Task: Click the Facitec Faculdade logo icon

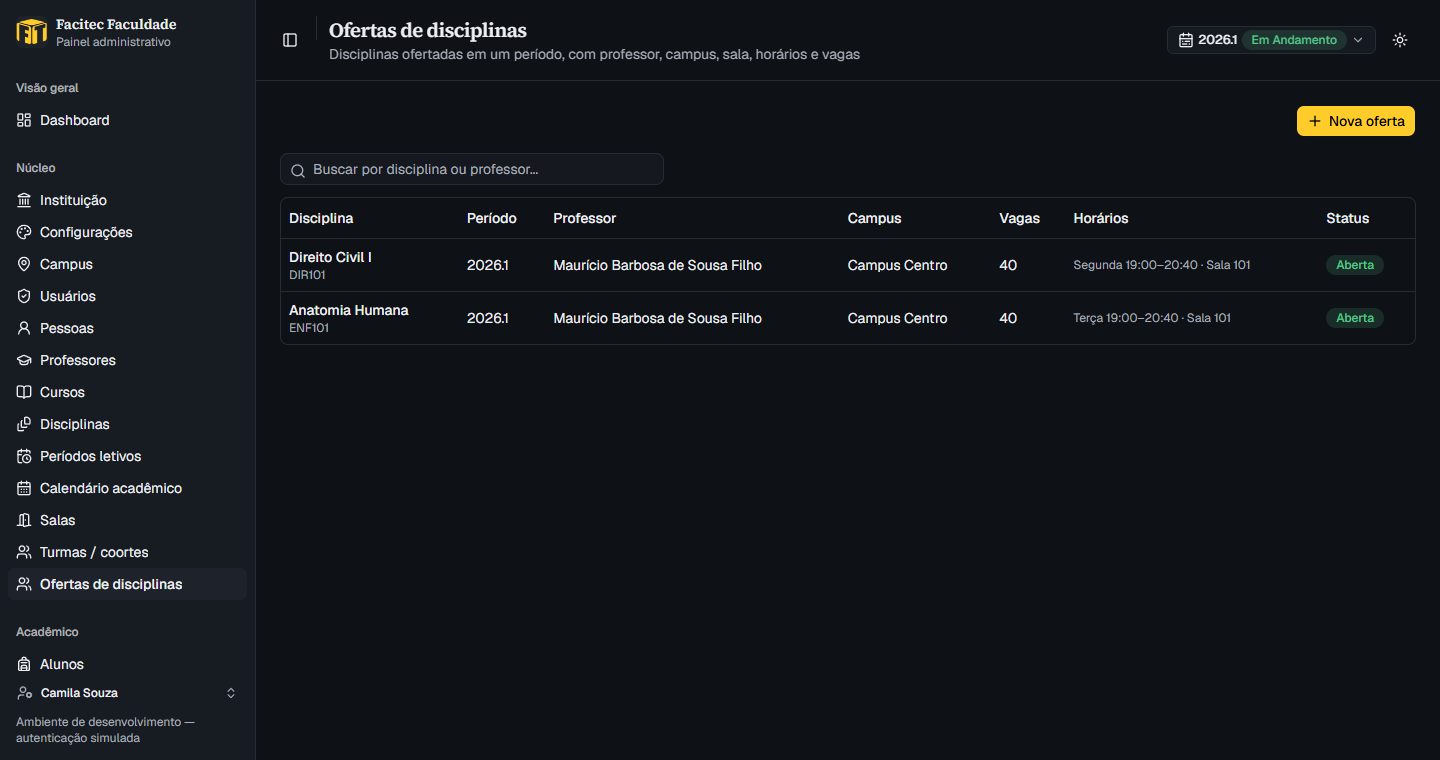Action: click(x=32, y=32)
